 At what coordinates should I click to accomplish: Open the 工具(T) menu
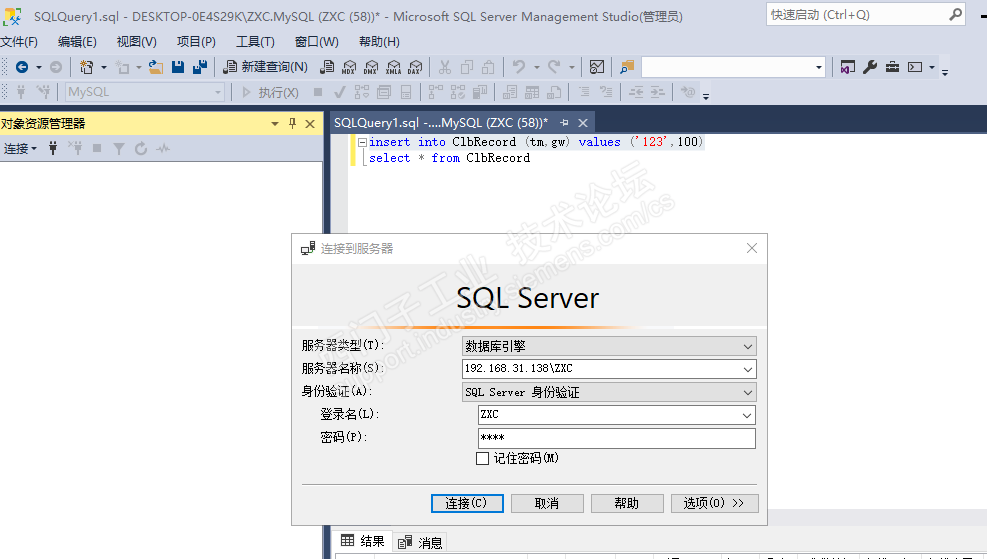pyautogui.click(x=255, y=42)
